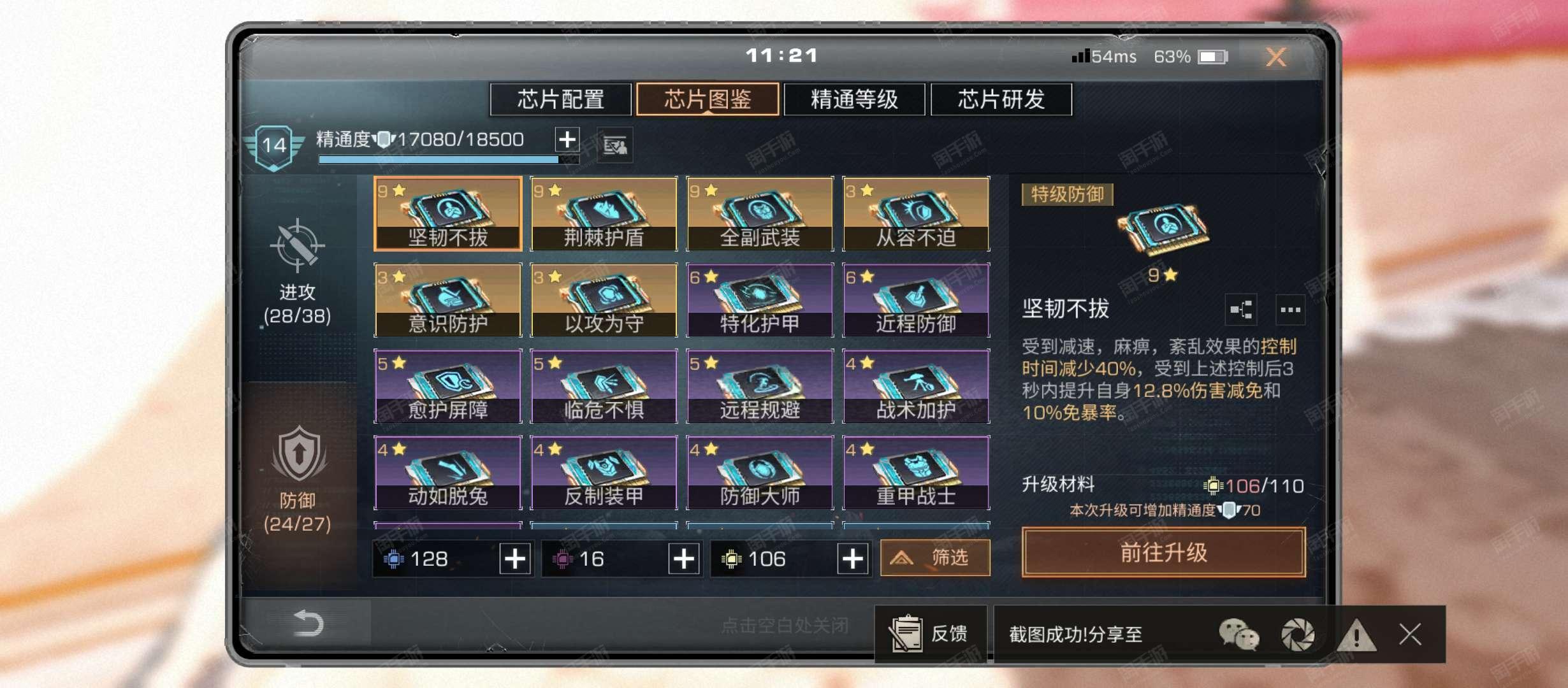Switch to the 芯片配置 tab
The width and height of the screenshot is (1568, 688).
[561, 99]
